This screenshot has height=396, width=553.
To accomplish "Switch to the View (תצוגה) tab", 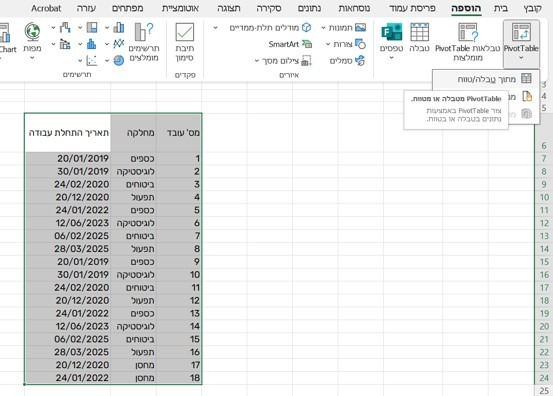I will tap(229, 8).
